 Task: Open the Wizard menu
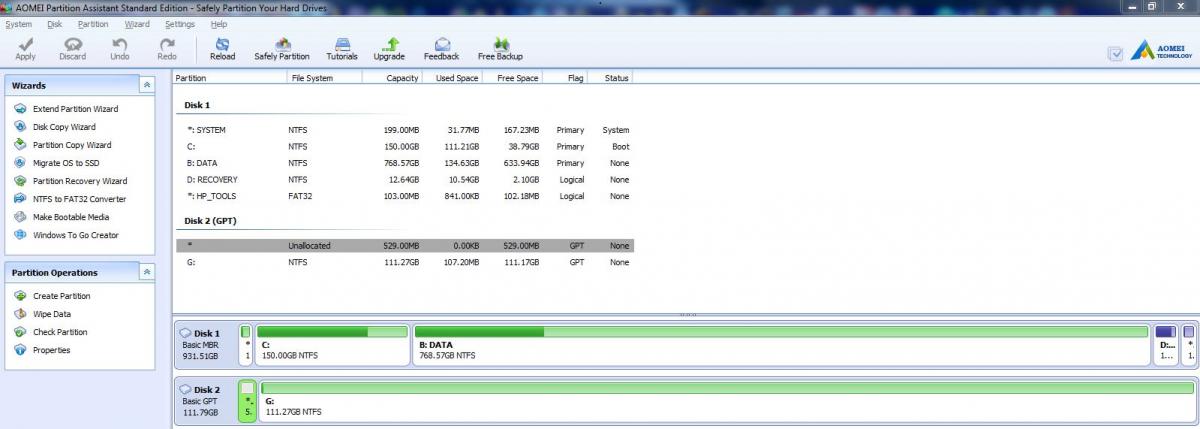(137, 23)
